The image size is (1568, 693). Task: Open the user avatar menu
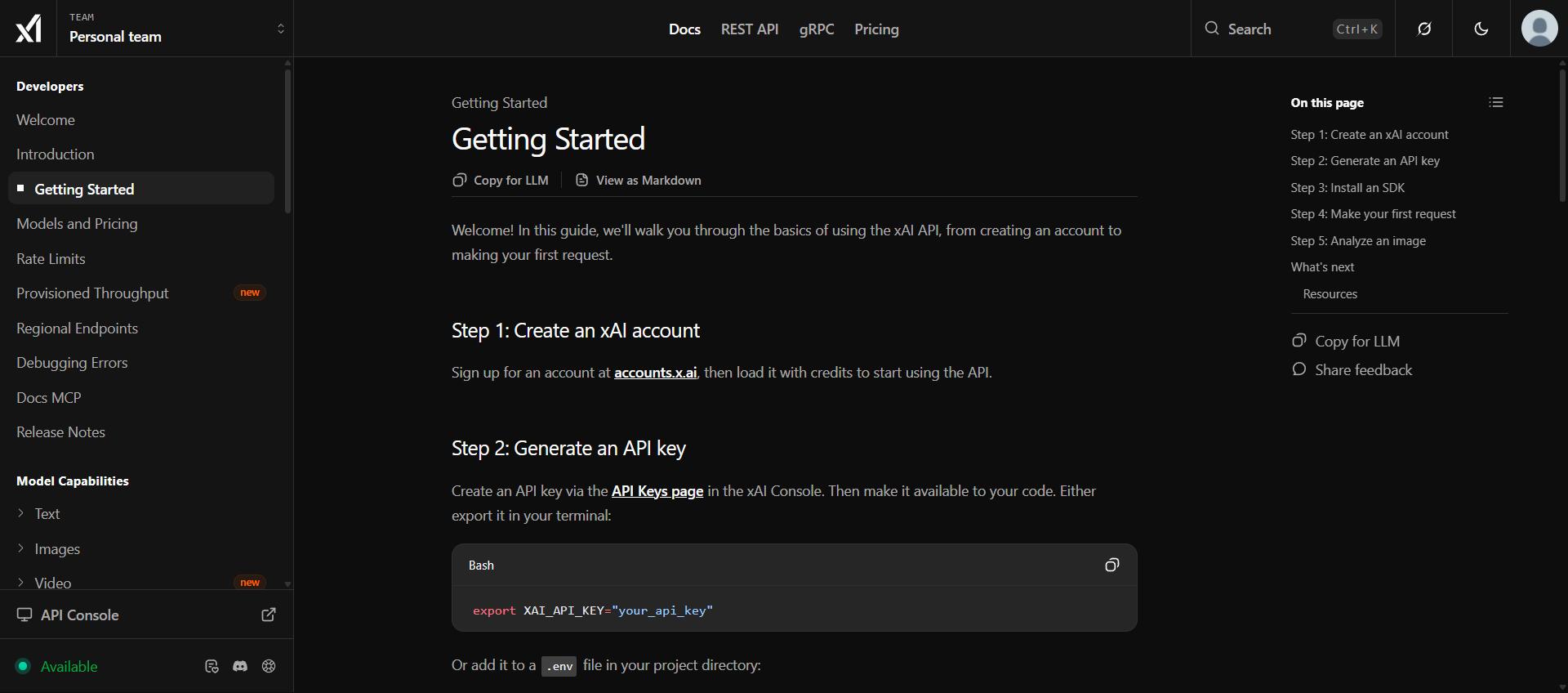click(x=1539, y=29)
